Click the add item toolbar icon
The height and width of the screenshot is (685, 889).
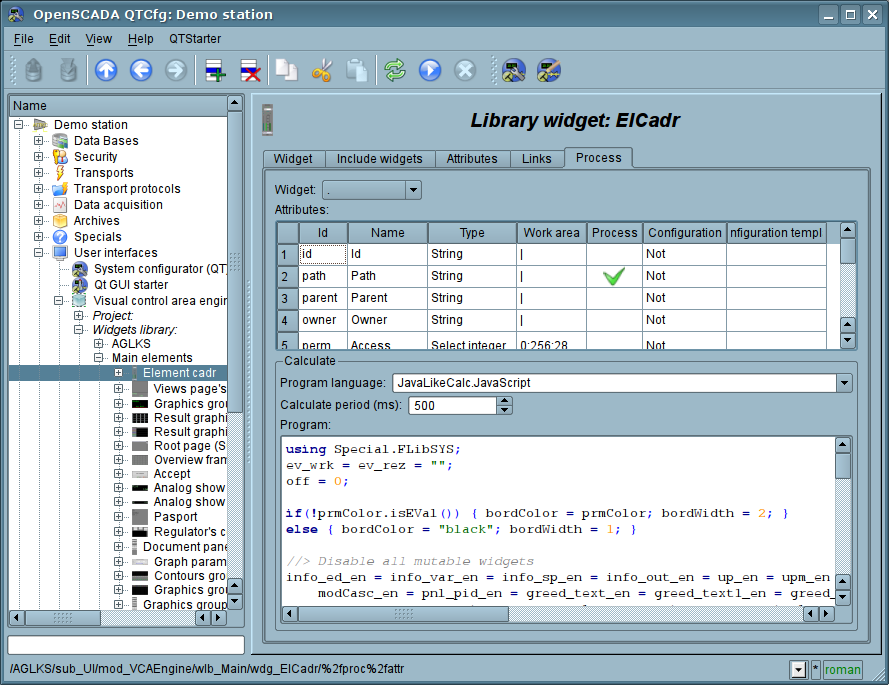click(x=215, y=70)
